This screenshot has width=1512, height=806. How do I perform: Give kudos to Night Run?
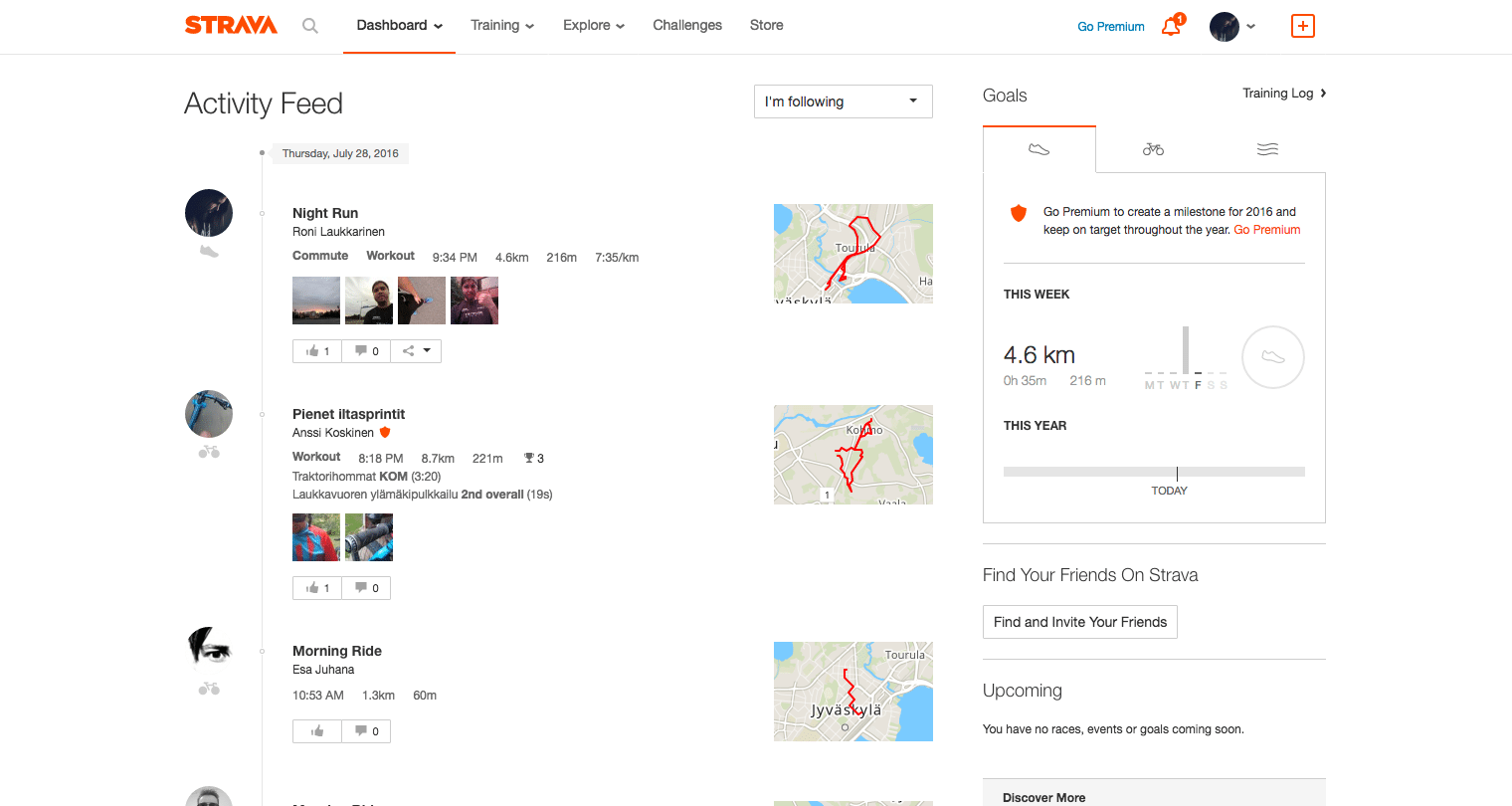(x=317, y=351)
